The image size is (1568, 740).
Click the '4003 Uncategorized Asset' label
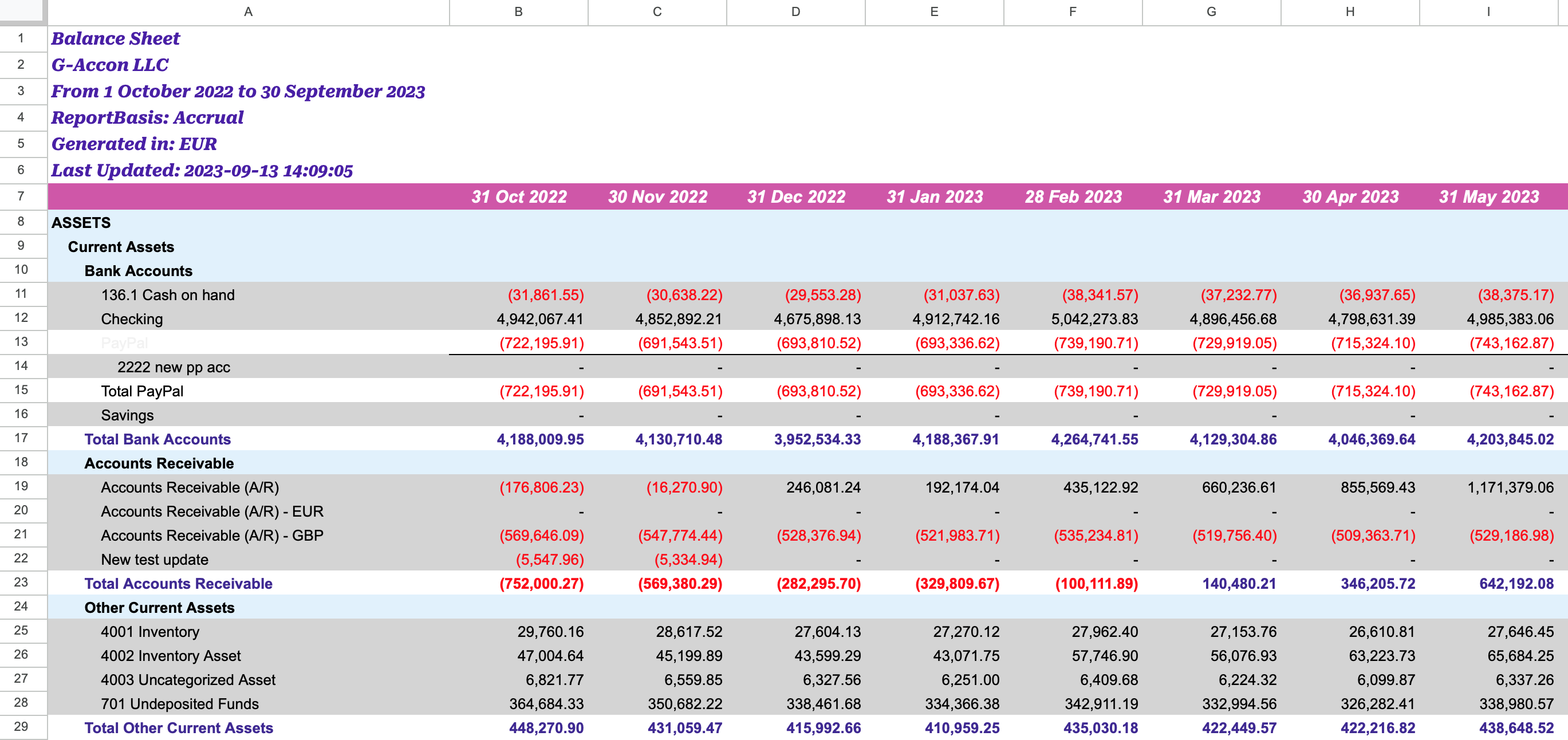click(188, 680)
